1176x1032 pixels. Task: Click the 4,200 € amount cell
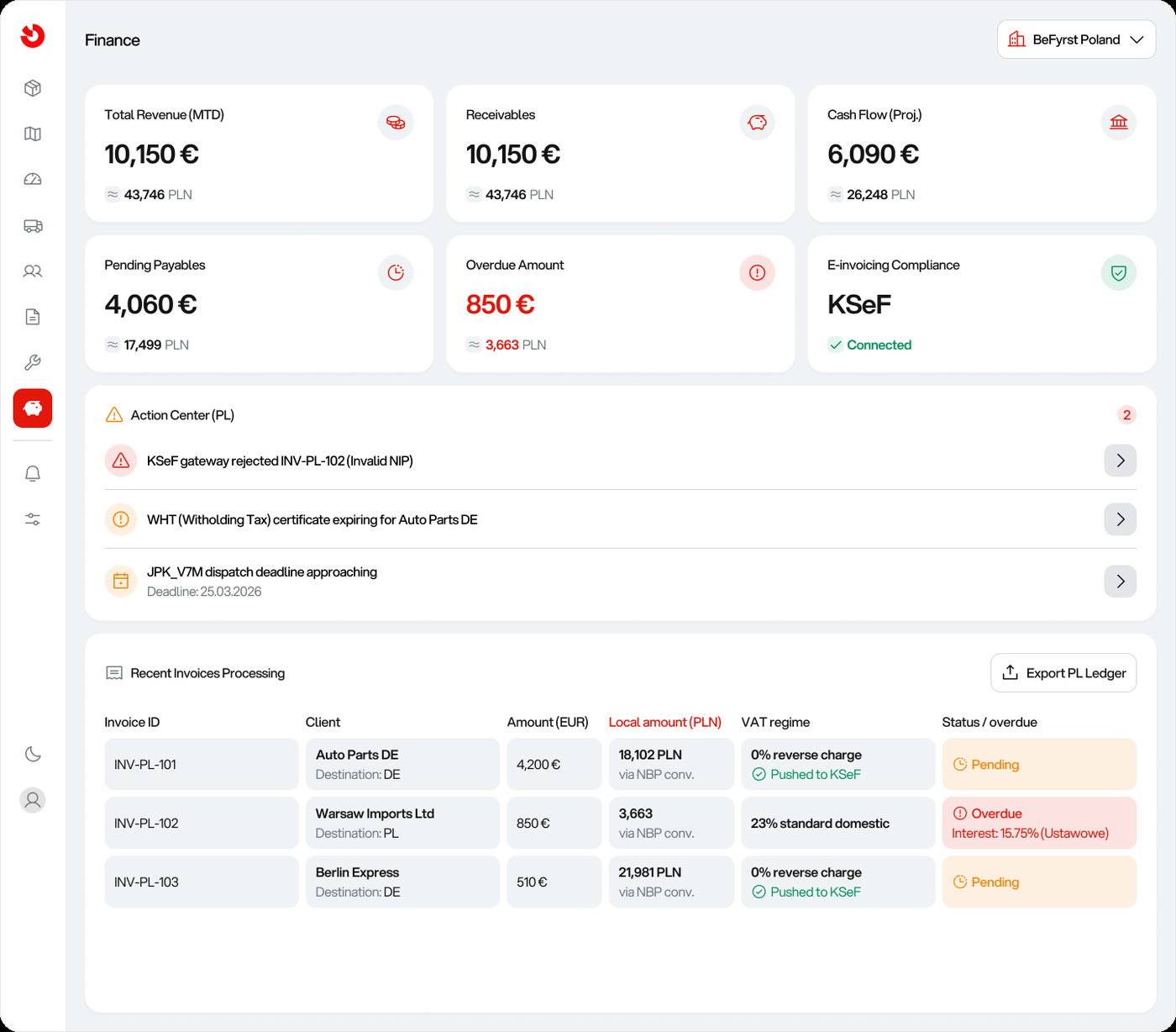[x=554, y=765]
